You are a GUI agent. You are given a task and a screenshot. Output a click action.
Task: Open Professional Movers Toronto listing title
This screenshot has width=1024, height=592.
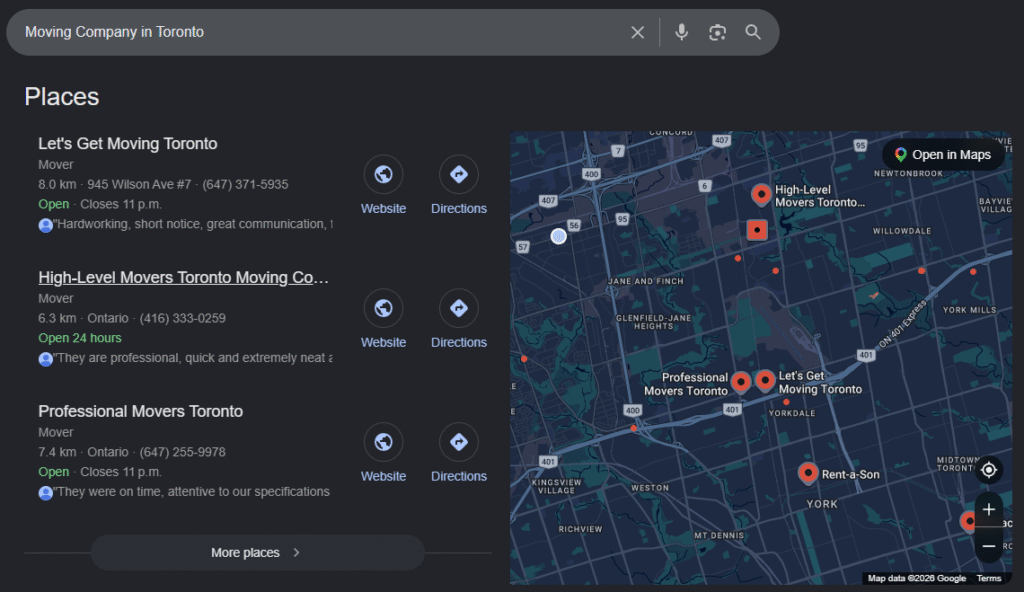[140, 412]
